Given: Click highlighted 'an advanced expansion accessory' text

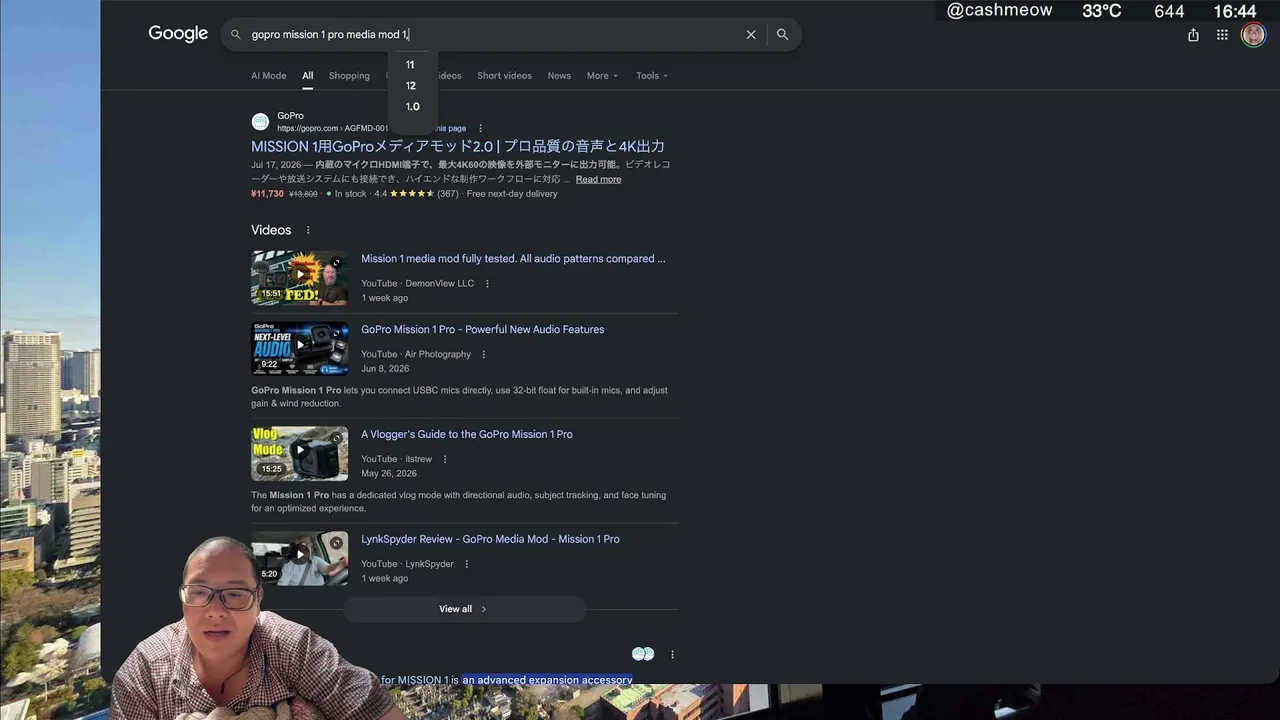Looking at the screenshot, I should point(547,680).
